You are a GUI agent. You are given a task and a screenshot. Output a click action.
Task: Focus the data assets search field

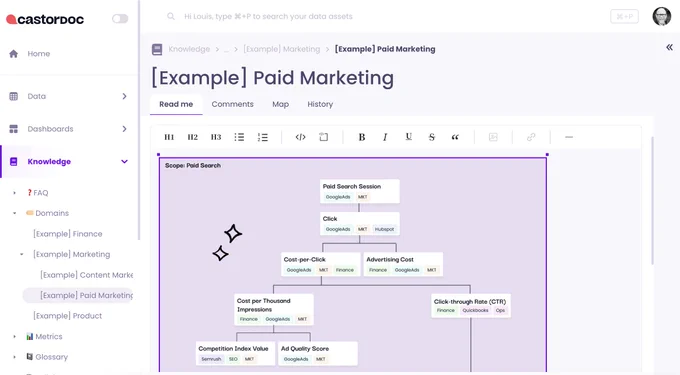tap(268, 16)
